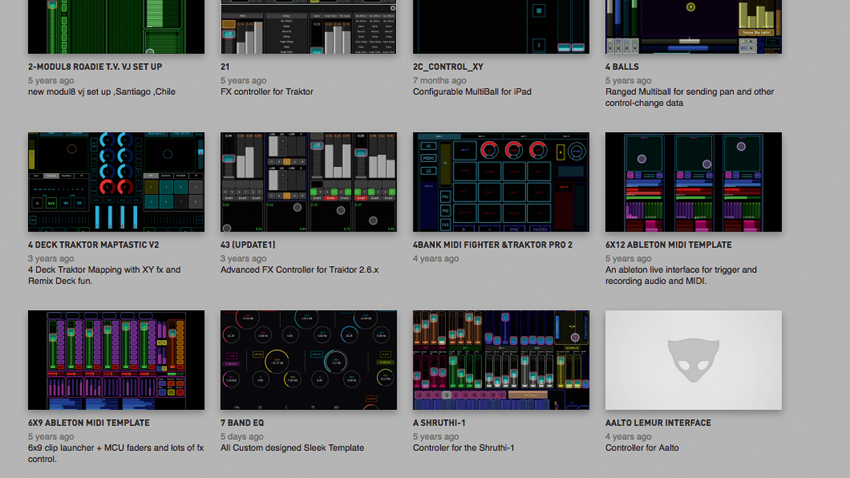Open the 4 Deck Traktor Maptastic V2 thumbnail

click(x=116, y=182)
